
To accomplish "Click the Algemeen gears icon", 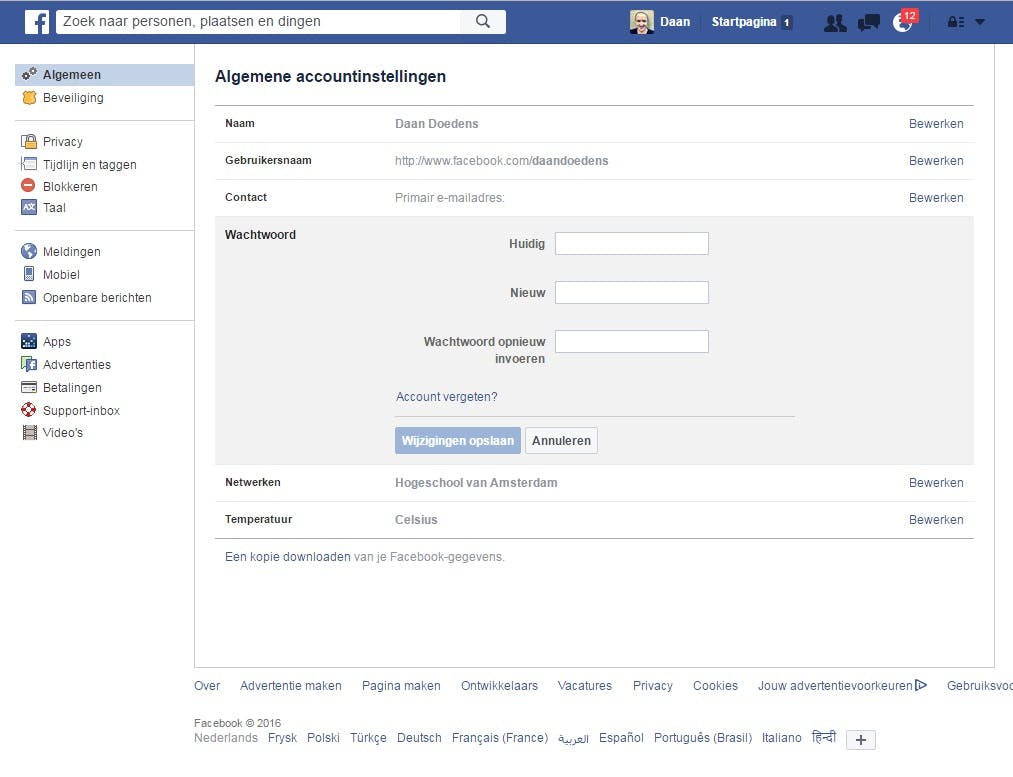I will click(29, 74).
